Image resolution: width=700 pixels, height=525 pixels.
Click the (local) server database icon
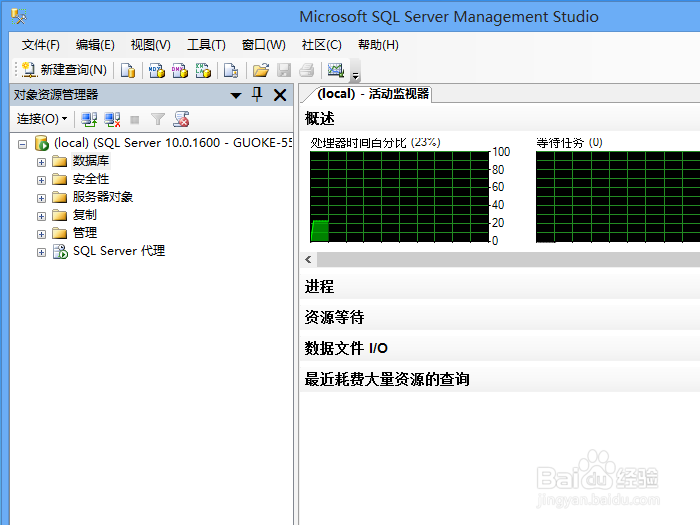[42, 143]
